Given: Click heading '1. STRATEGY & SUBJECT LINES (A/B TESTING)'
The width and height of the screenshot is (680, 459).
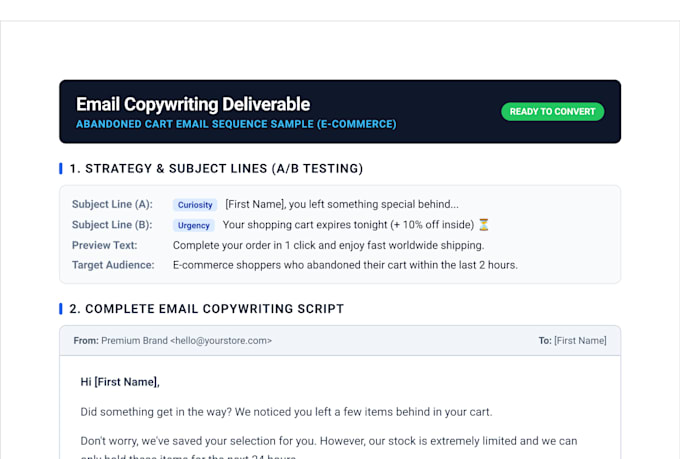Looking at the screenshot, I should tap(216, 168).
